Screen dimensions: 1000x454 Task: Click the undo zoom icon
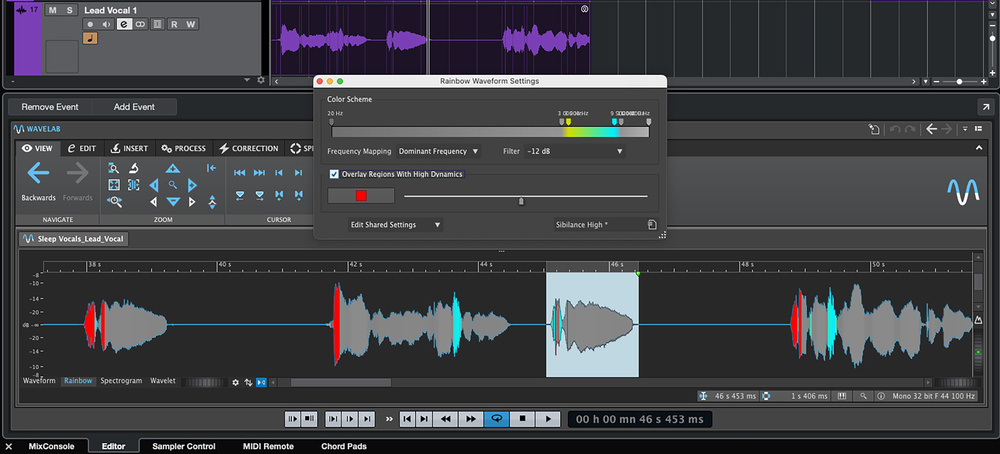click(x=134, y=168)
